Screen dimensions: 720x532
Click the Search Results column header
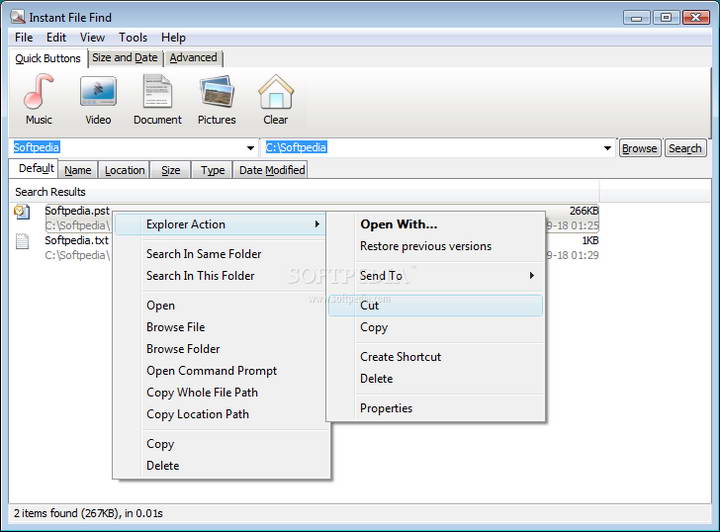click(x=305, y=192)
